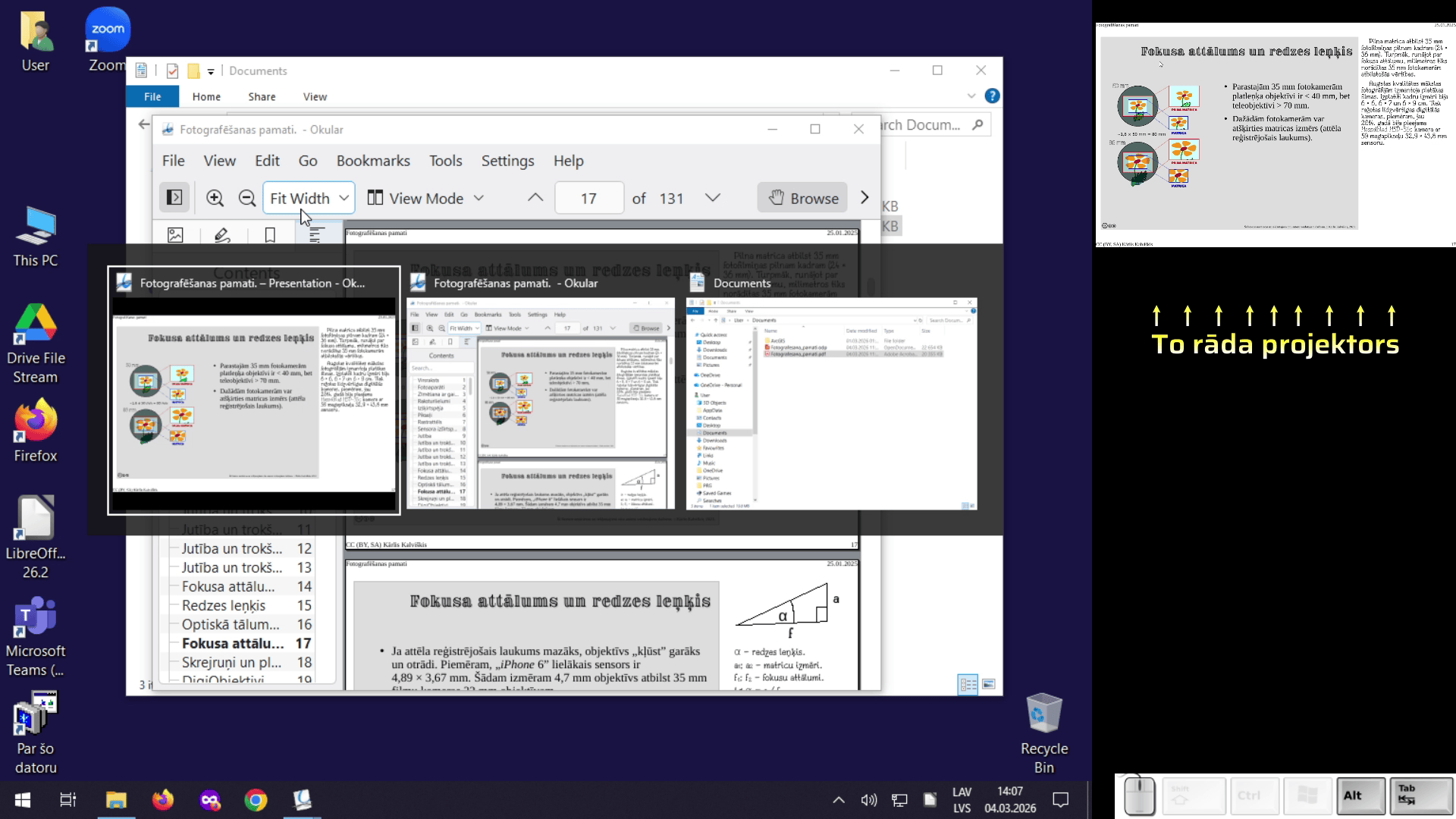Click the Firefox icon in taskbar
Image resolution: width=1456 pixels, height=819 pixels.
point(163,800)
